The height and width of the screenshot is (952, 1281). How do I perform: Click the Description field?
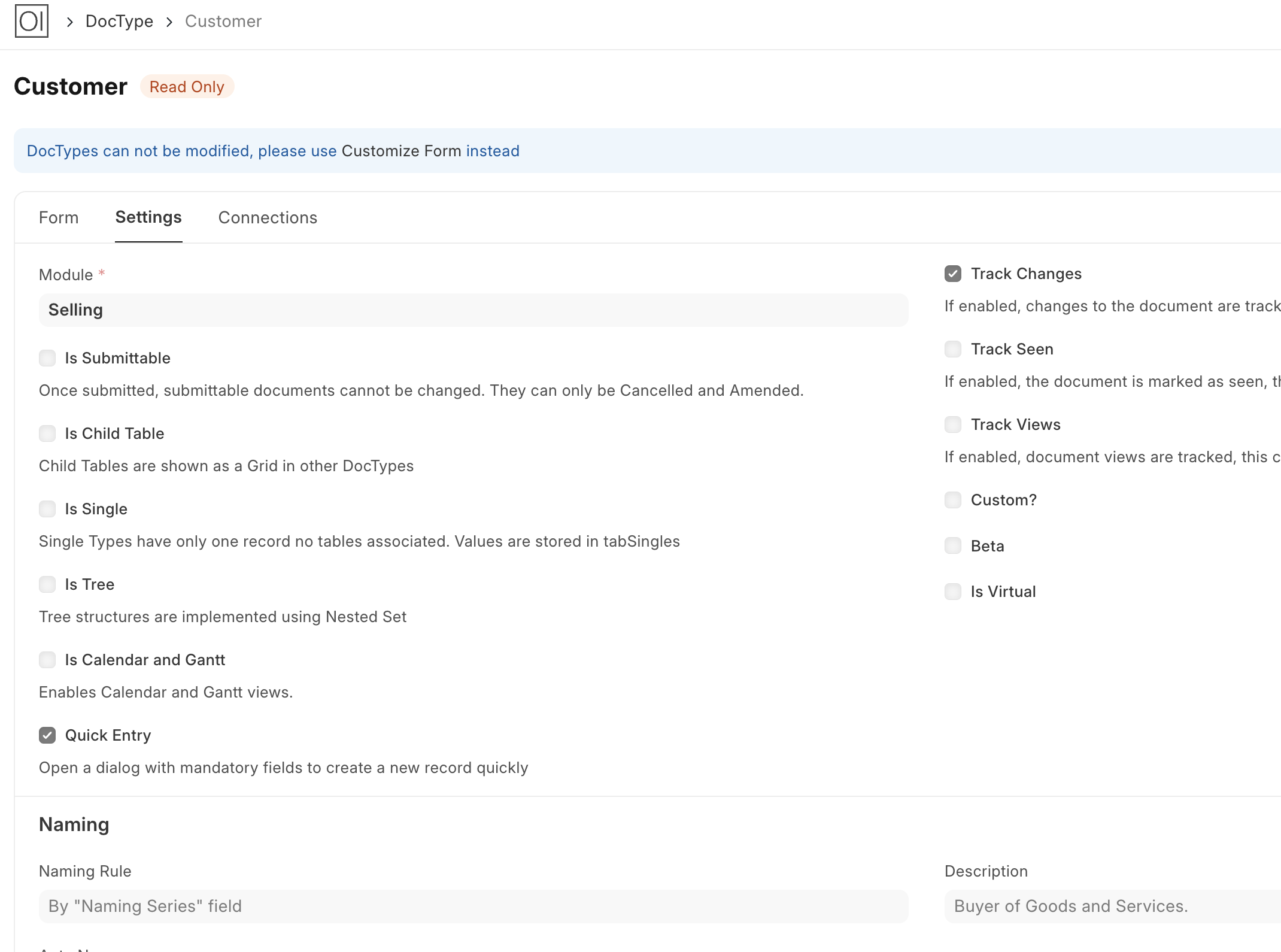1113,906
